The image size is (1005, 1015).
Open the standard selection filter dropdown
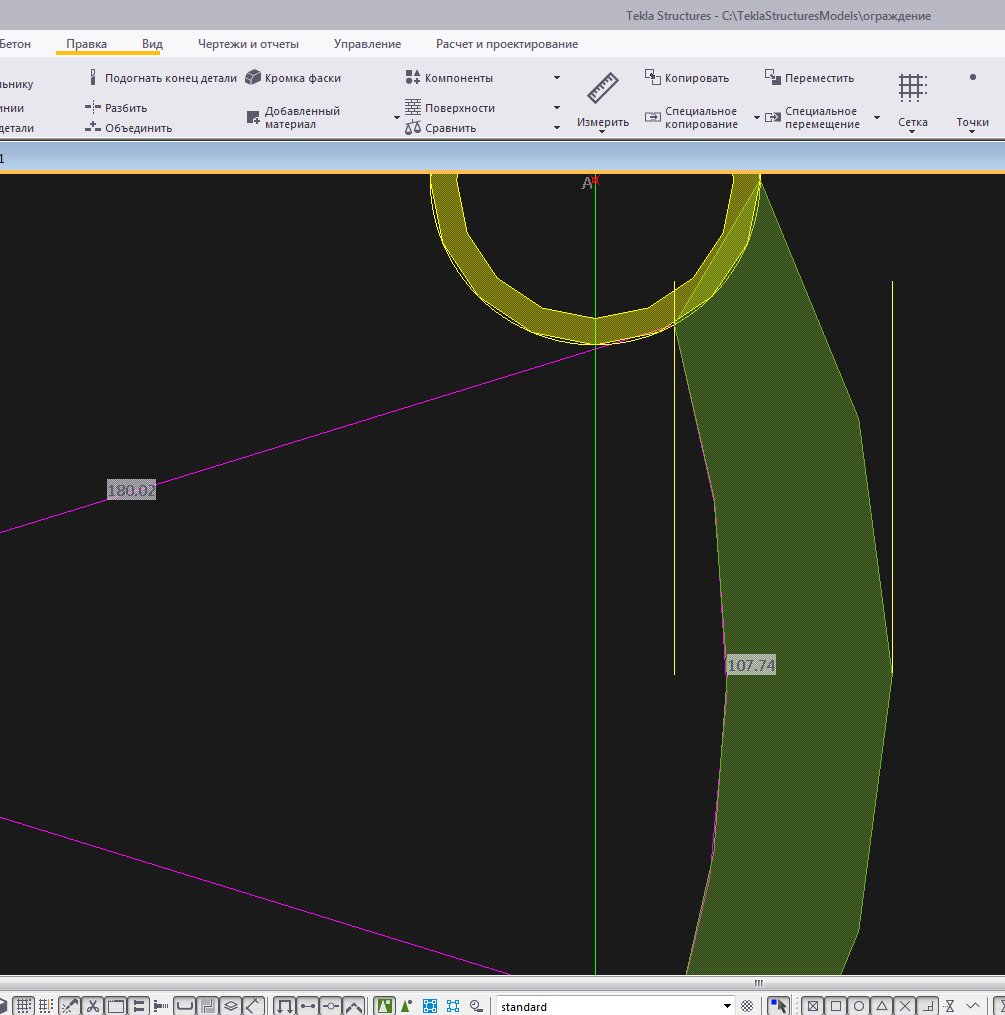[x=727, y=1006]
